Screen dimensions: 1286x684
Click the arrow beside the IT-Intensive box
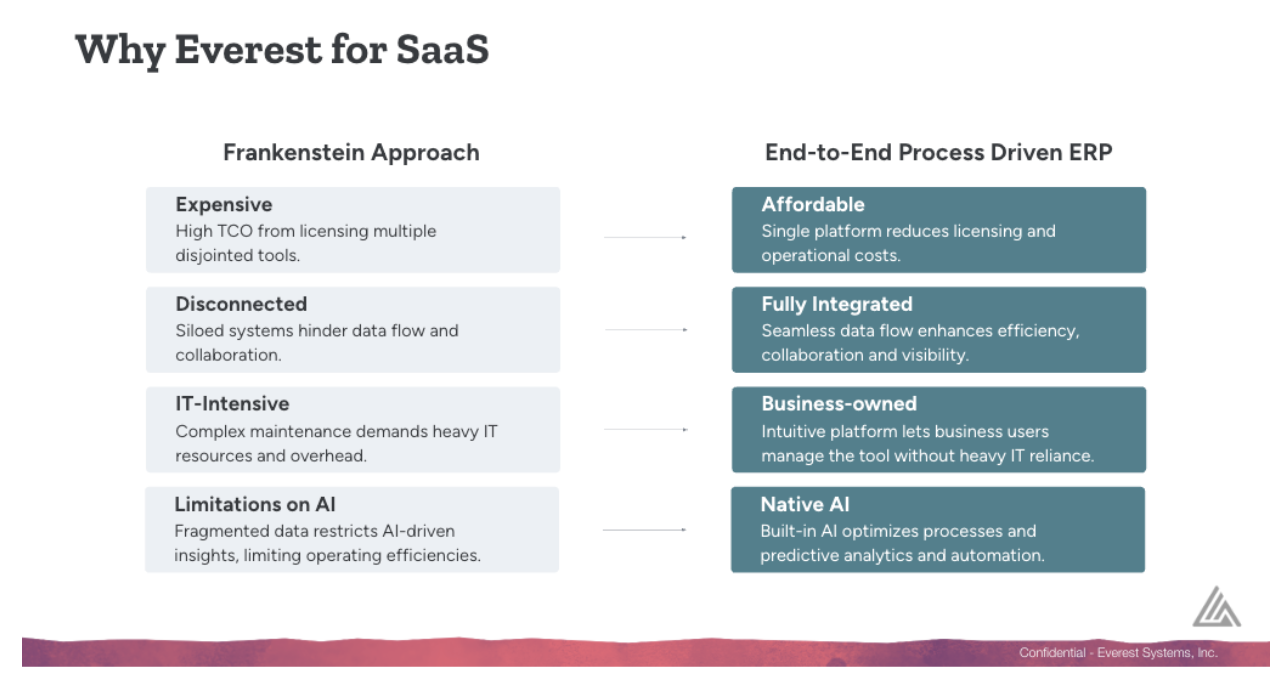pyautogui.click(x=645, y=429)
